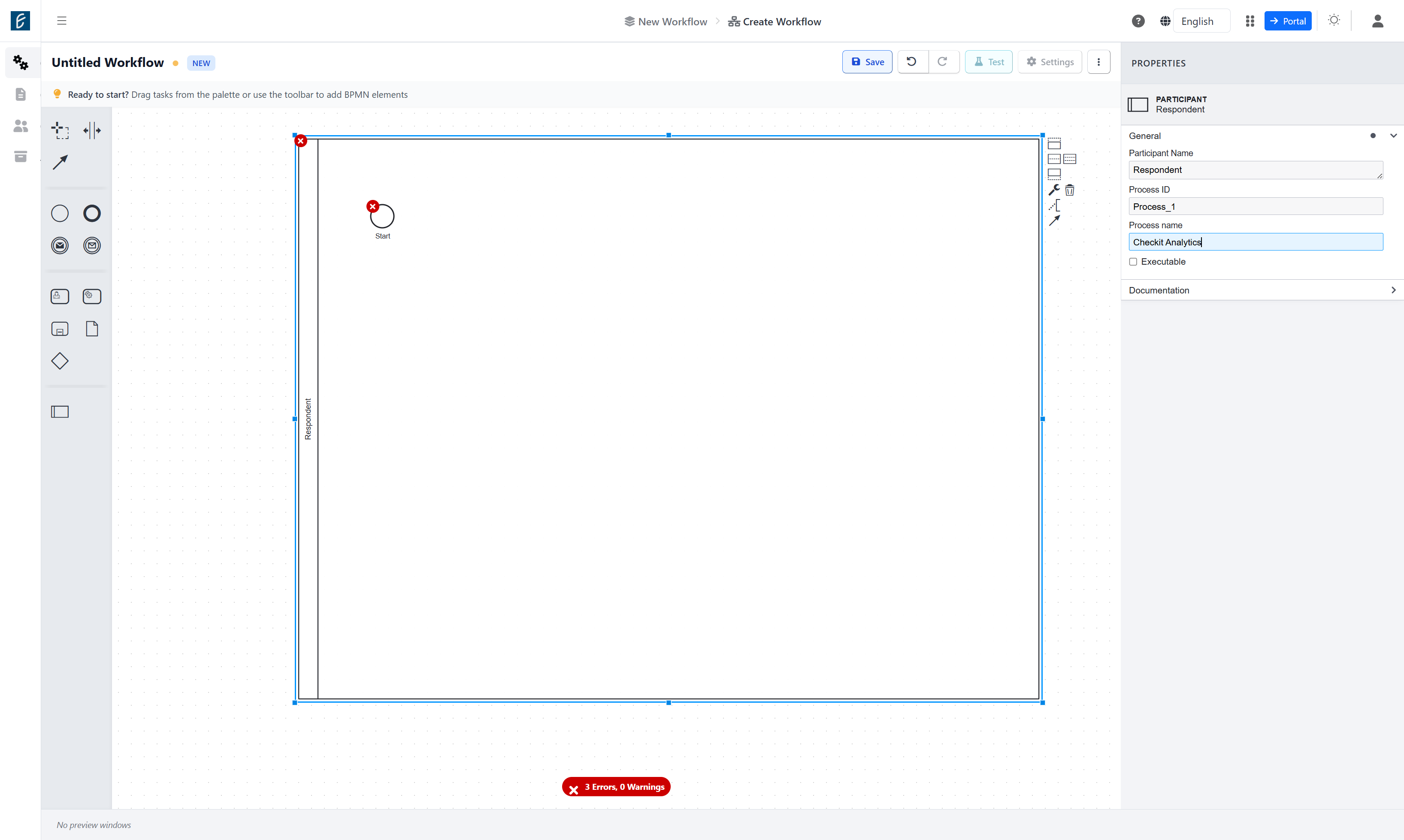
Task: Pick the outlined message intermediate event
Action: (92, 246)
